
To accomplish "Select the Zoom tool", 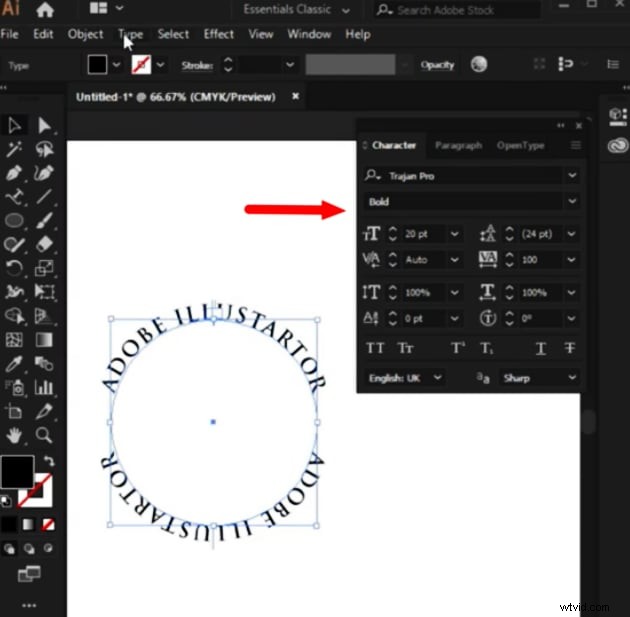I will 43,435.
